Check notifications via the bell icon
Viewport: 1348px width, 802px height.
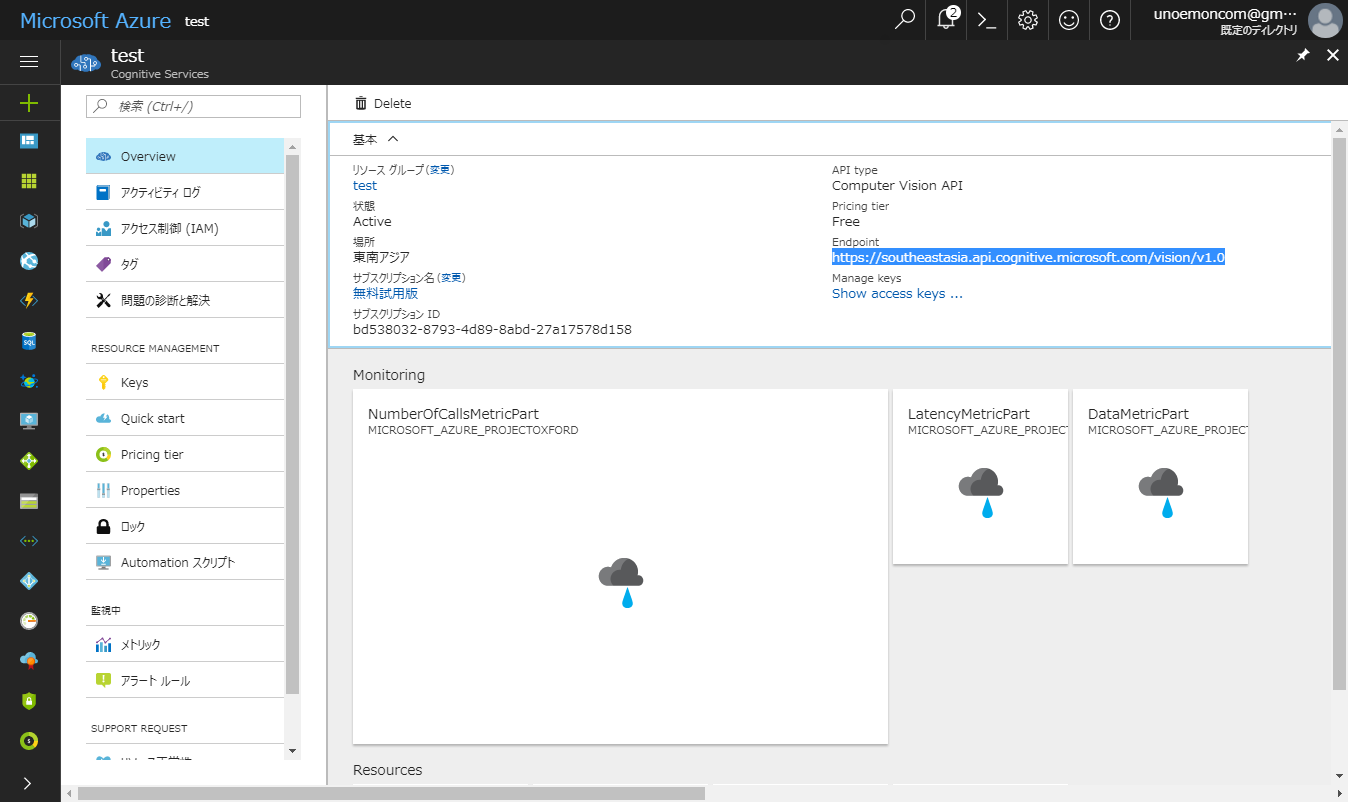point(945,20)
